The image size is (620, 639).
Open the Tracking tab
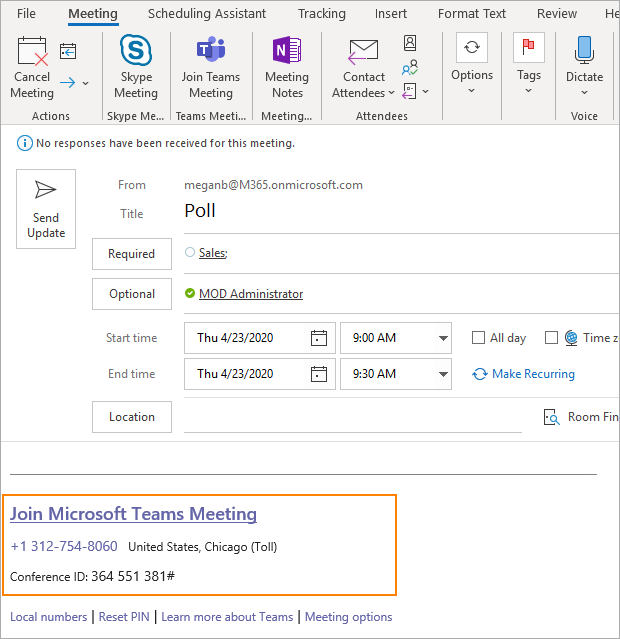[x=322, y=13]
